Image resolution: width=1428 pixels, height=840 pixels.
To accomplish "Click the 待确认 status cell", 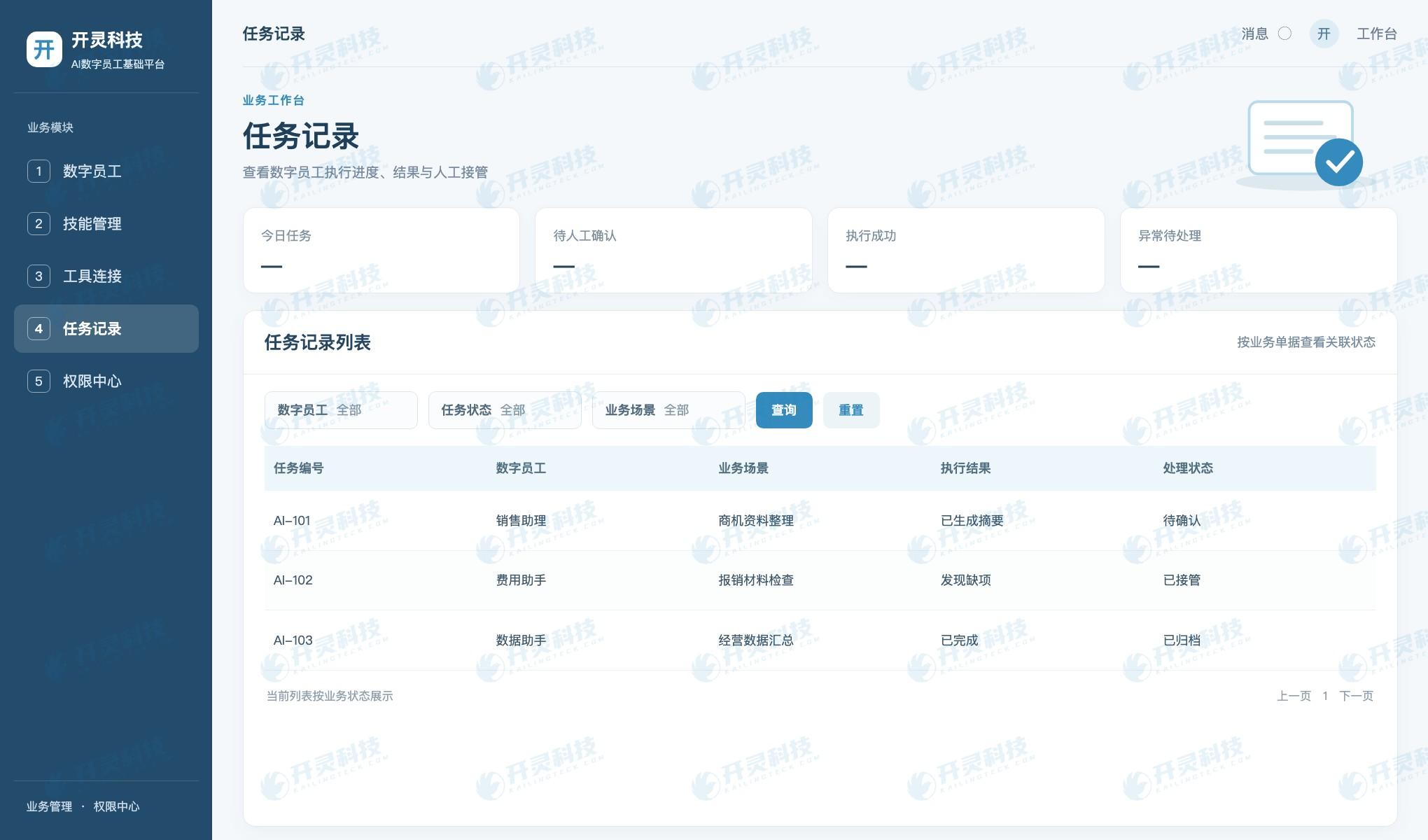I will click(x=1182, y=521).
